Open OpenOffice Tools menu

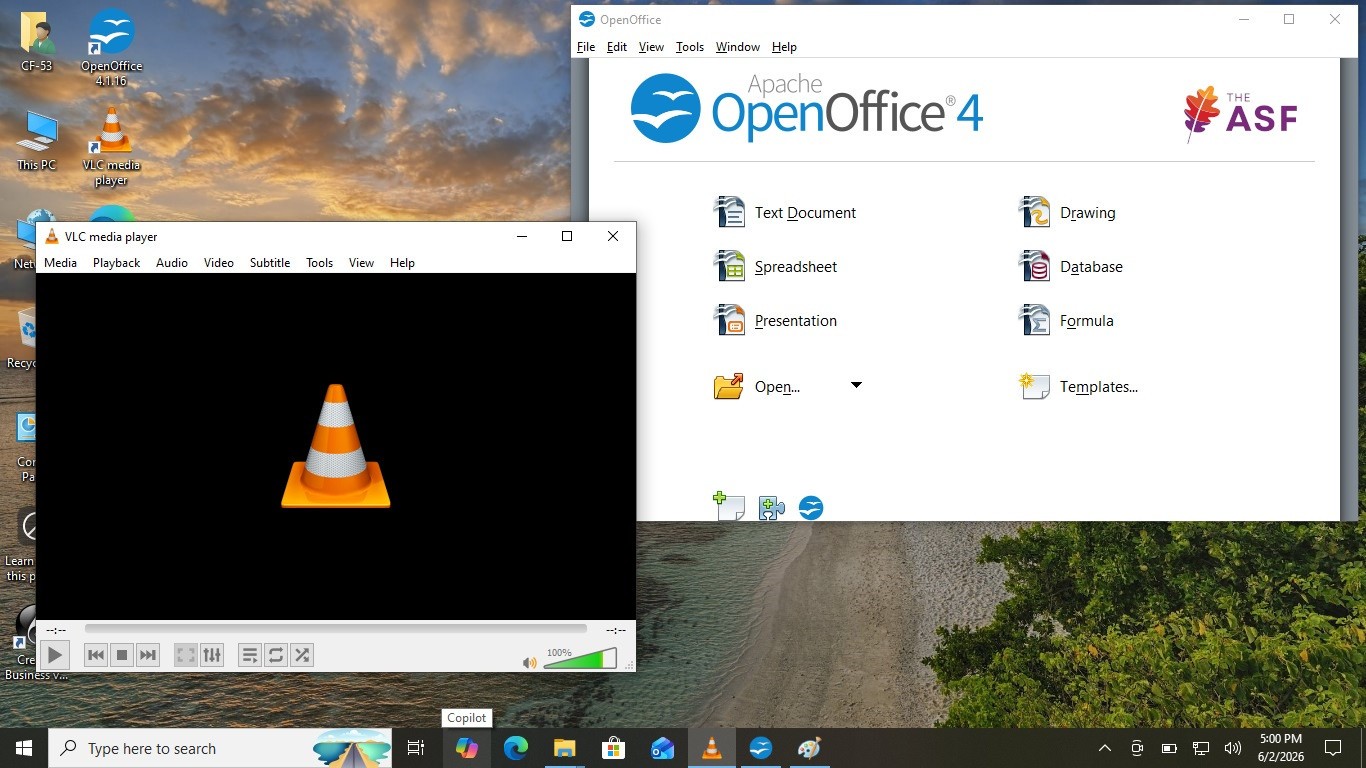pyautogui.click(x=690, y=47)
